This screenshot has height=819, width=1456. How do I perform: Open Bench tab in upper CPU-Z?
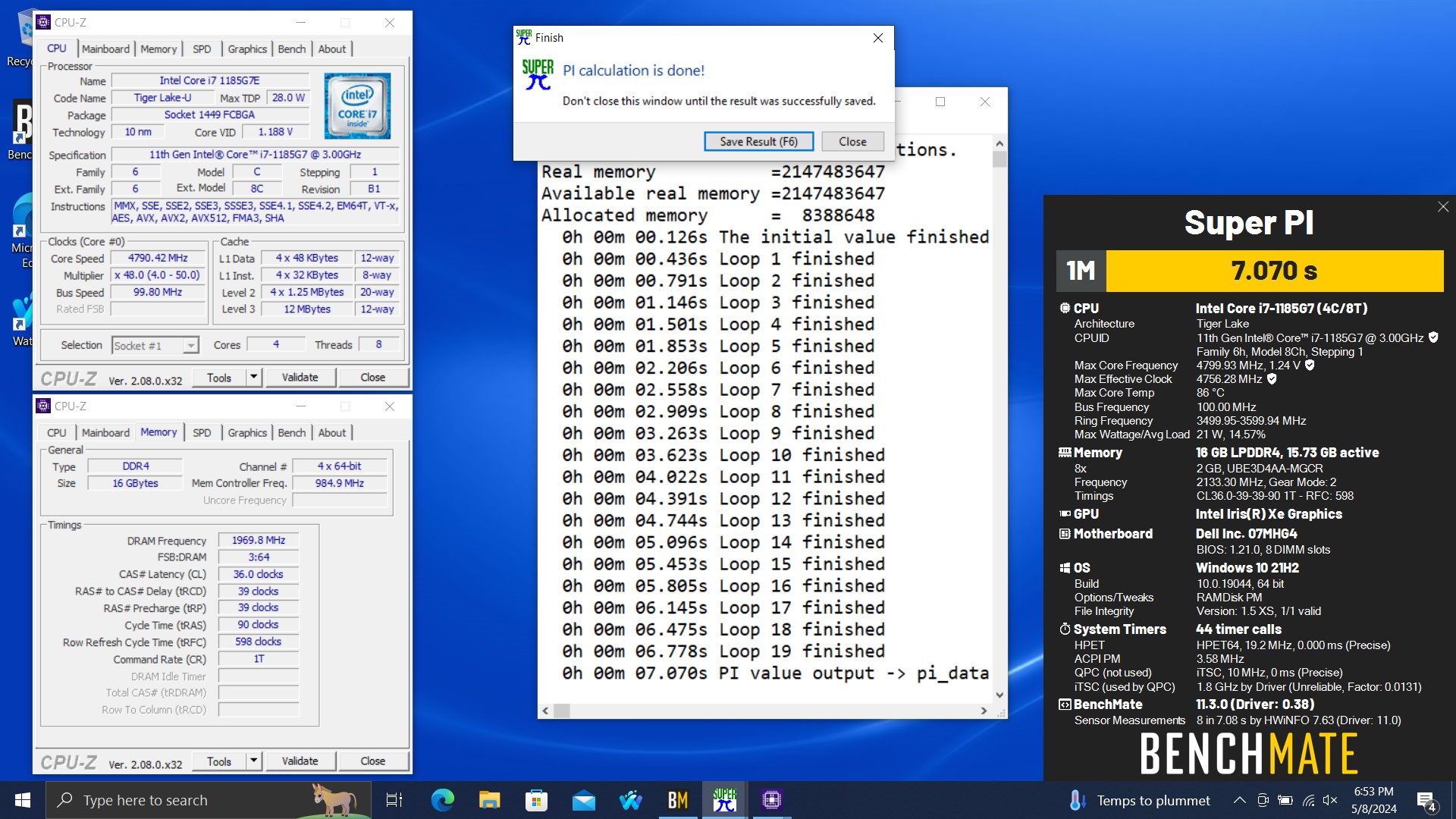pyautogui.click(x=292, y=49)
